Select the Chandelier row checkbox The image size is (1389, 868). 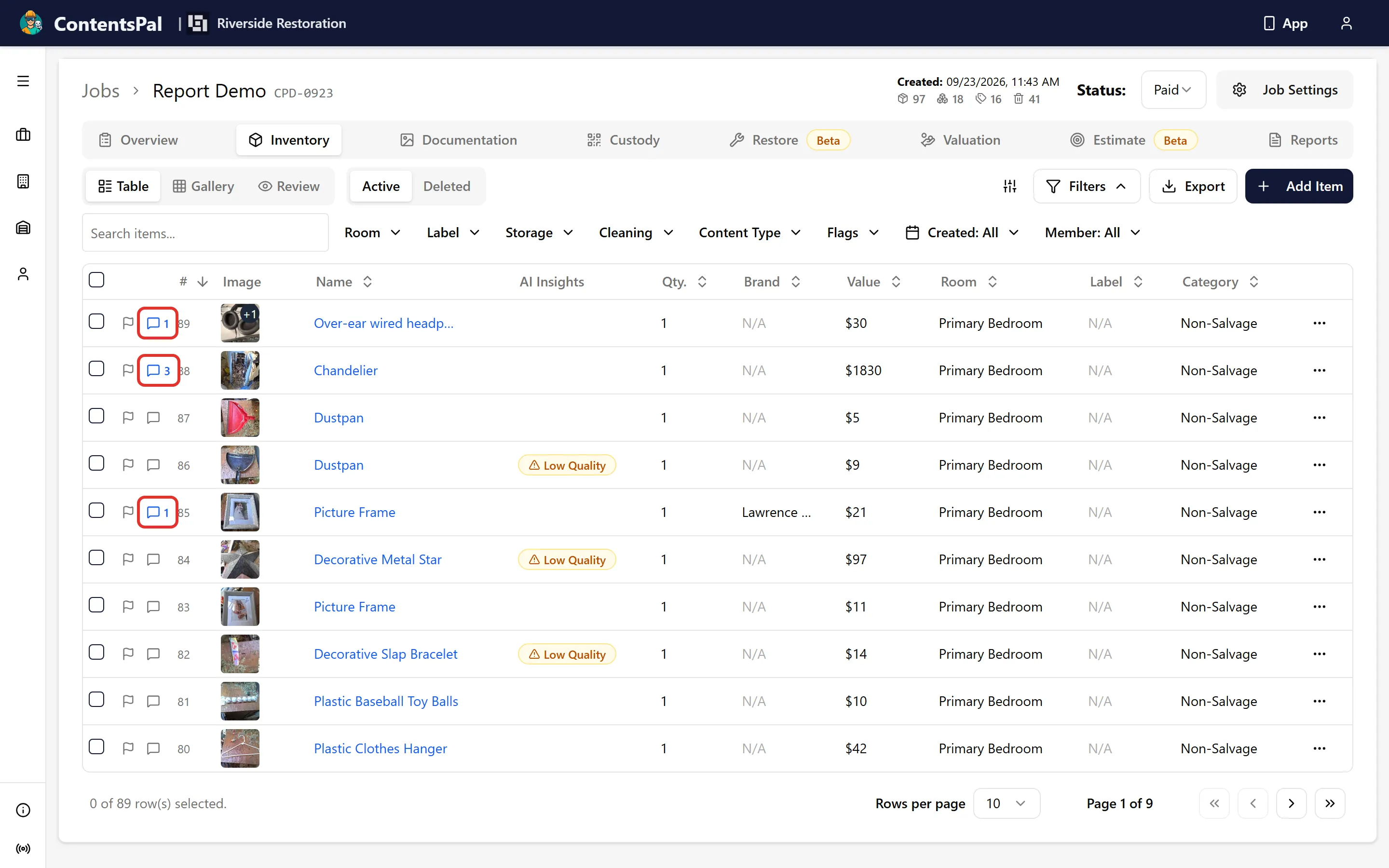pos(96,368)
